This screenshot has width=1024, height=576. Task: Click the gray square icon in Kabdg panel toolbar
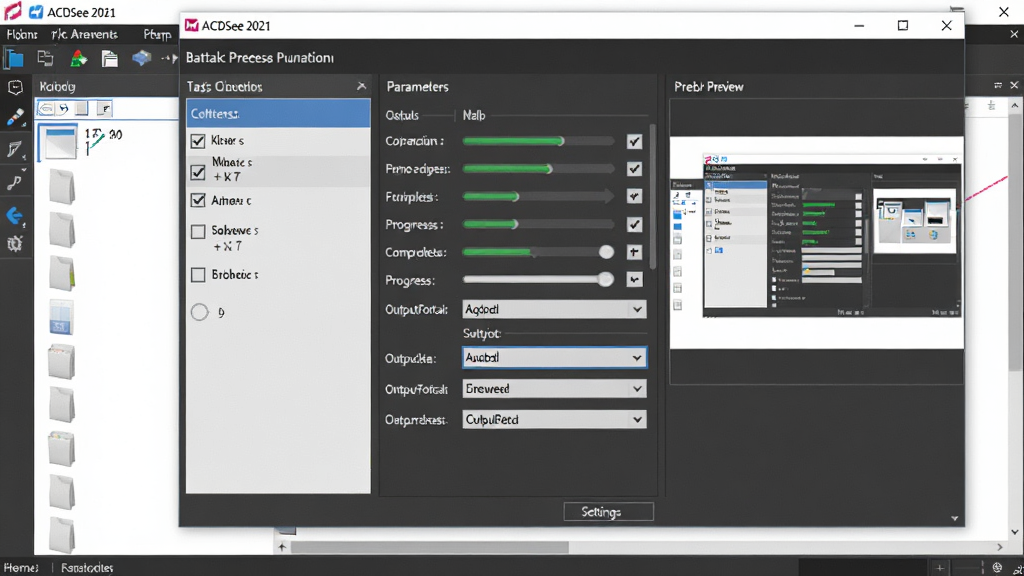click(x=82, y=108)
